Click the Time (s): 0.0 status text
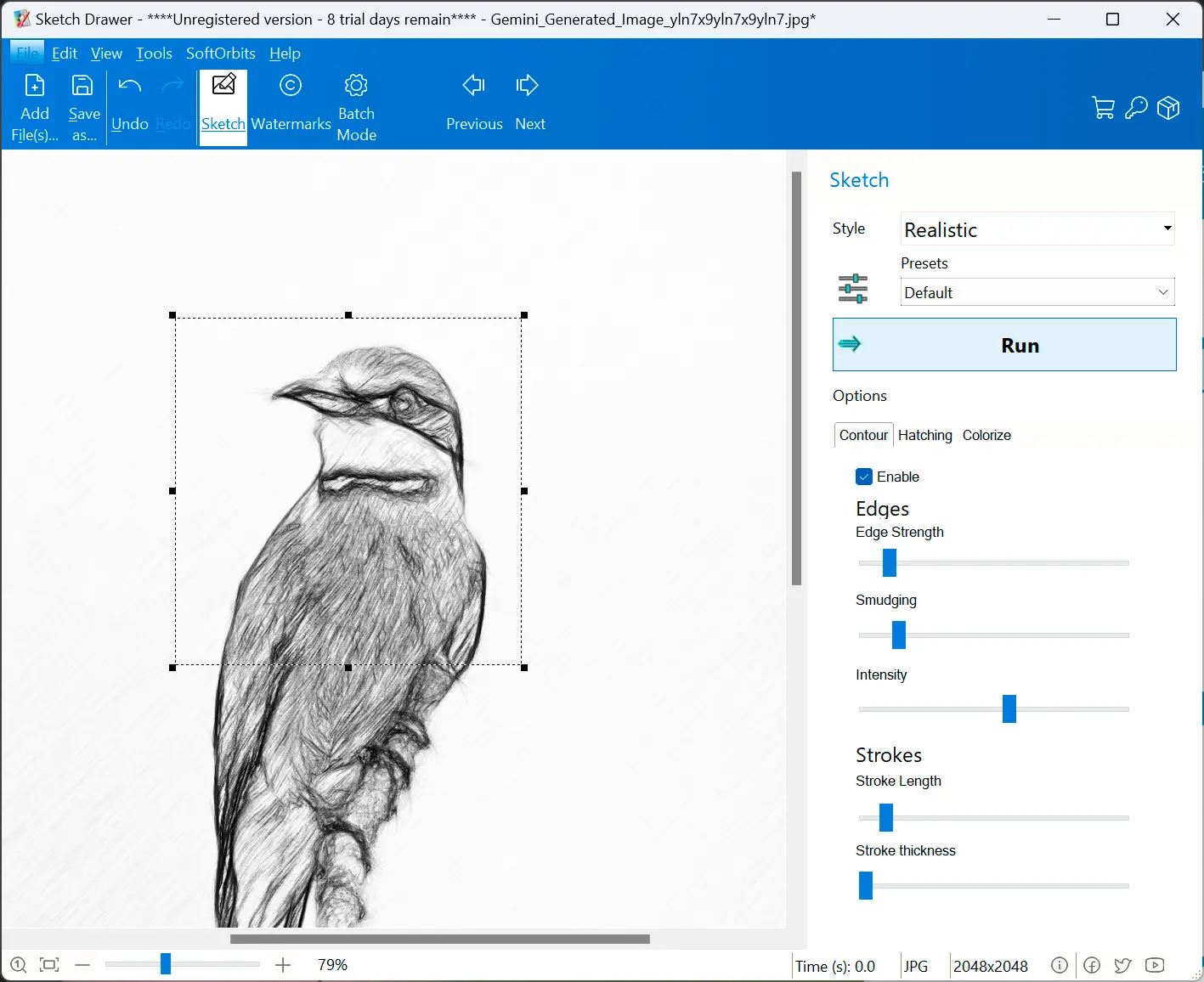This screenshot has height=982, width=1204. [835, 966]
